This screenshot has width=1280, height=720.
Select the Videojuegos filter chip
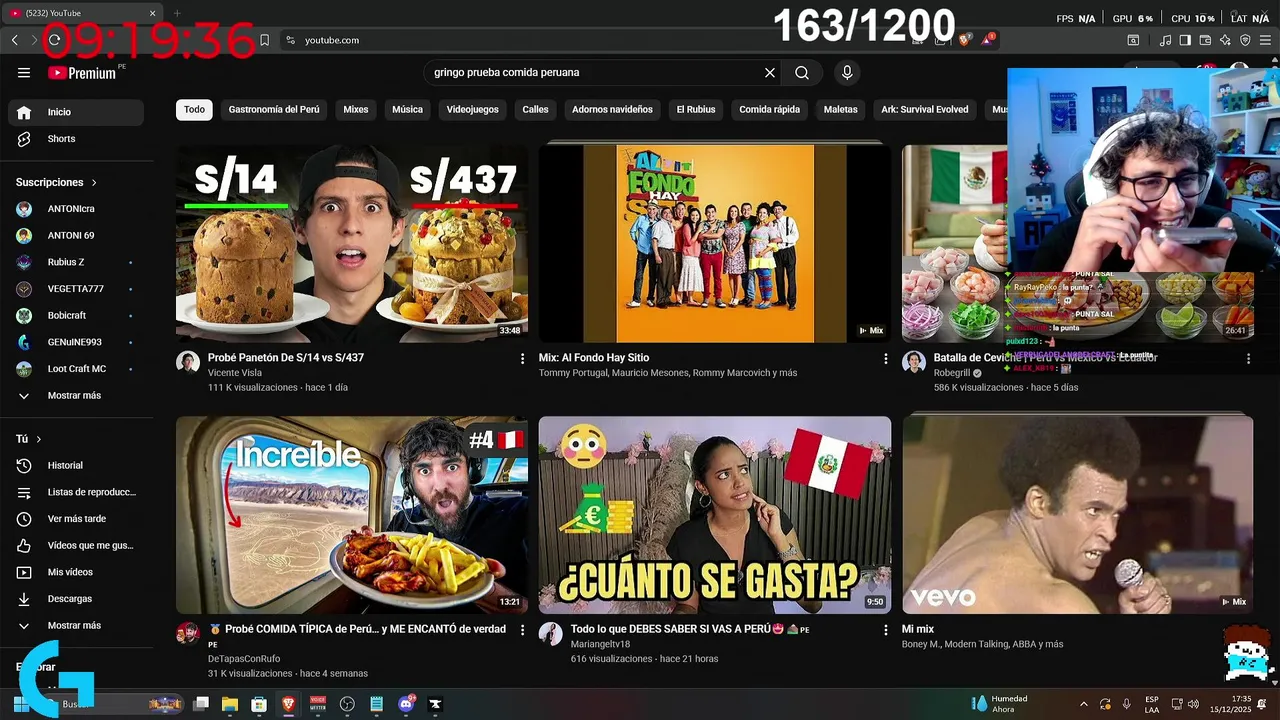[473, 109]
